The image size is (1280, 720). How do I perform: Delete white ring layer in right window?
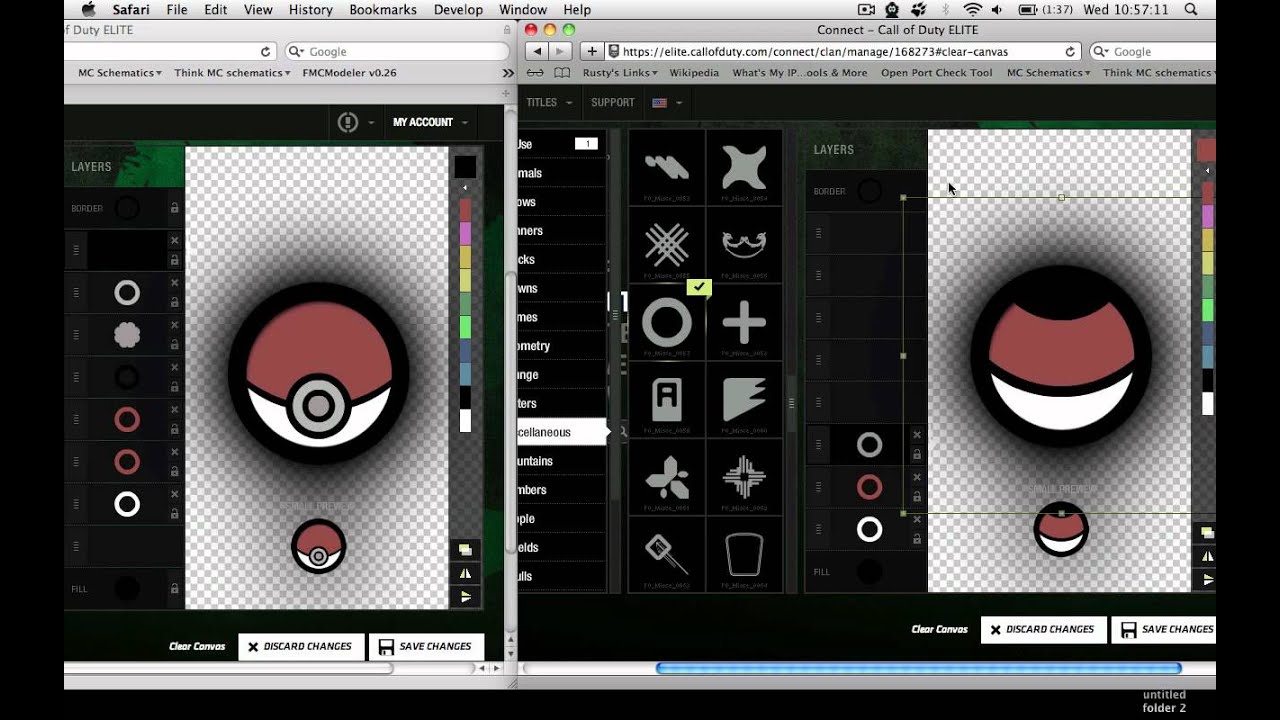[917, 519]
